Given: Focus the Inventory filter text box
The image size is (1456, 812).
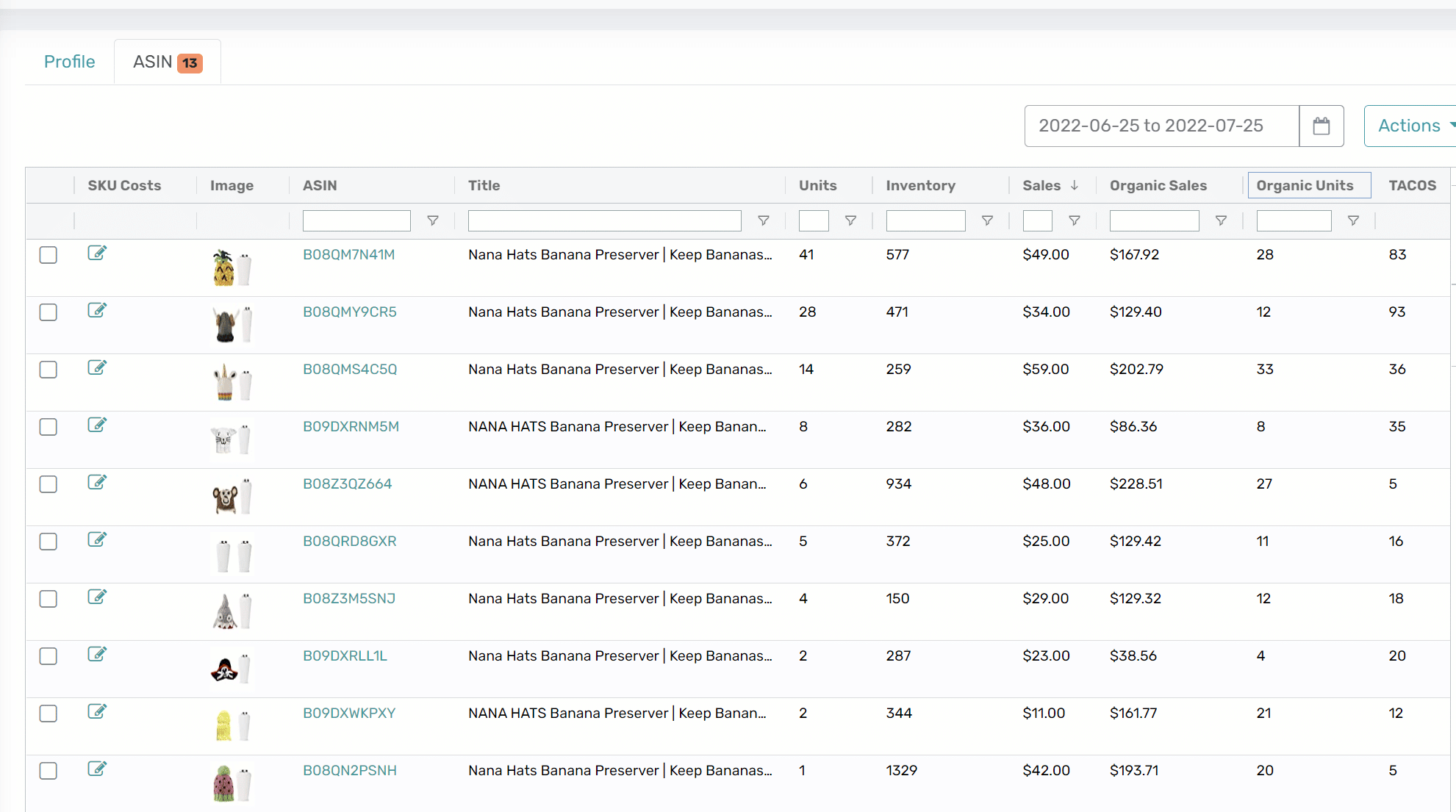Looking at the screenshot, I should 925,220.
